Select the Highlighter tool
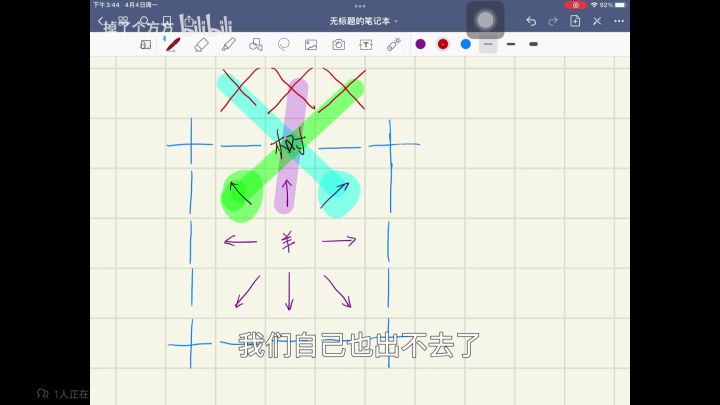Viewport: 720px width, 405px height. 229,45
